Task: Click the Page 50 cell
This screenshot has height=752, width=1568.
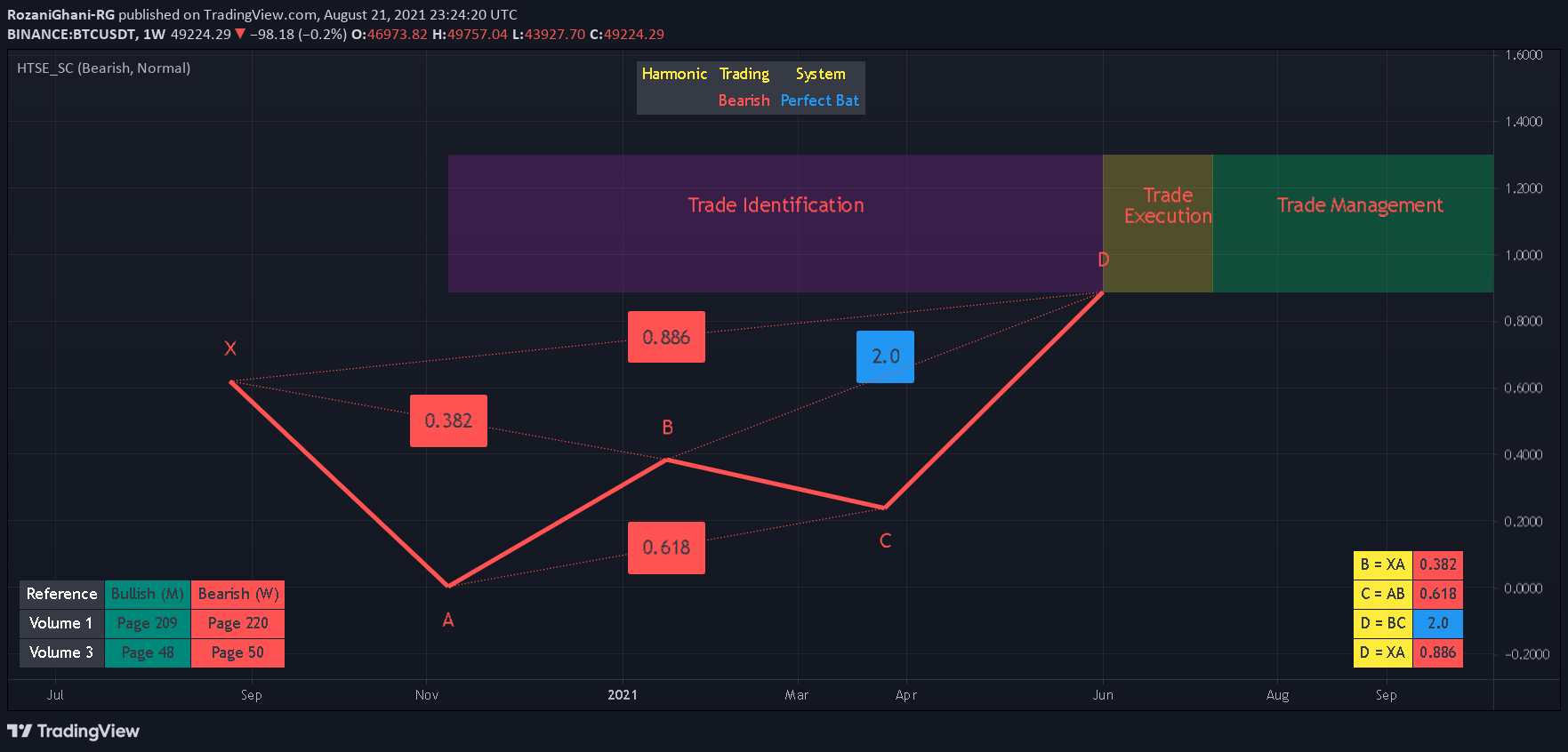Action: 238,652
